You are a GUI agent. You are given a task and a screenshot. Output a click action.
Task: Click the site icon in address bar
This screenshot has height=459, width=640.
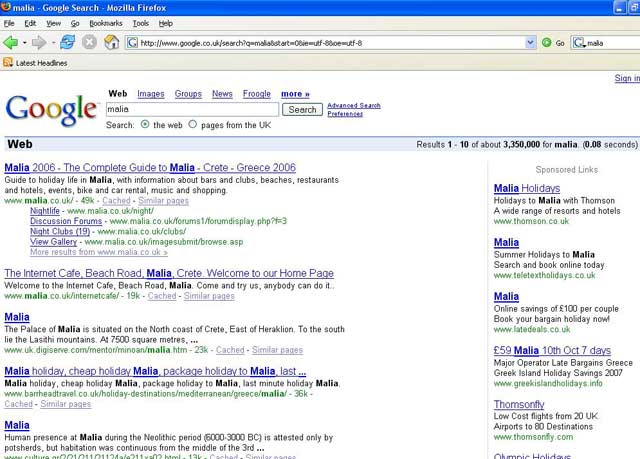[132, 42]
